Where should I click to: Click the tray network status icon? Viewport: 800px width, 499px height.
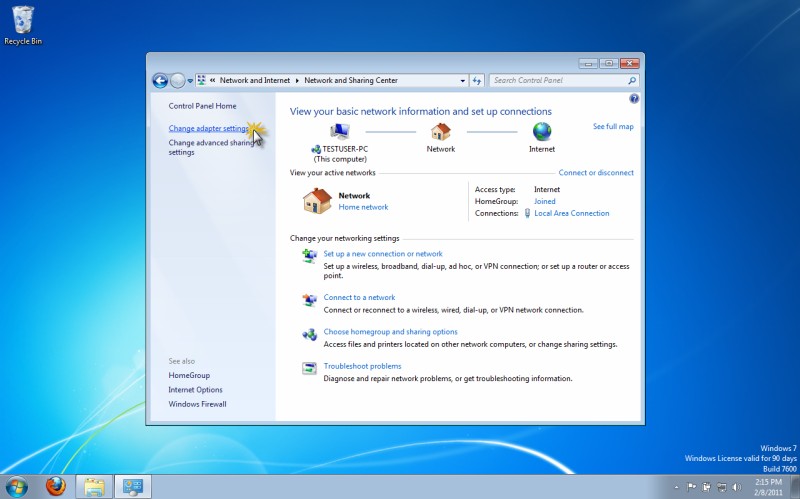(x=721, y=487)
